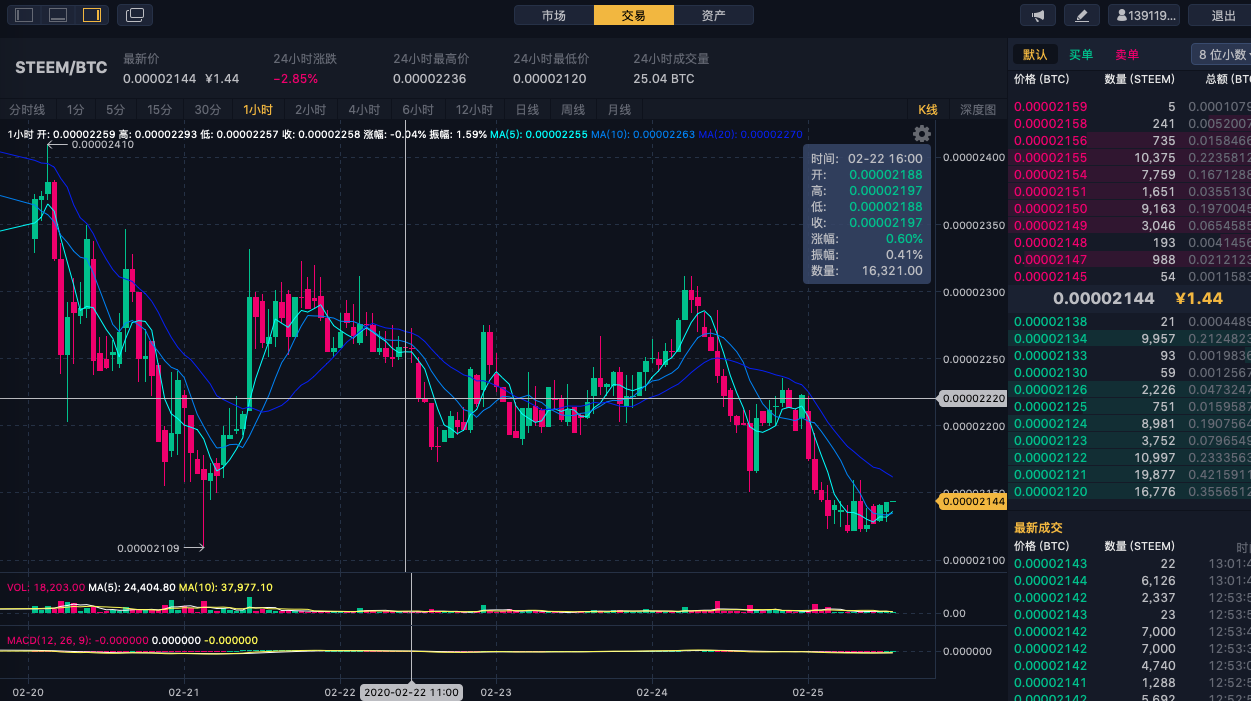Toggle K线 candlestick chart view
The height and width of the screenshot is (701, 1251).
(928, 110)
